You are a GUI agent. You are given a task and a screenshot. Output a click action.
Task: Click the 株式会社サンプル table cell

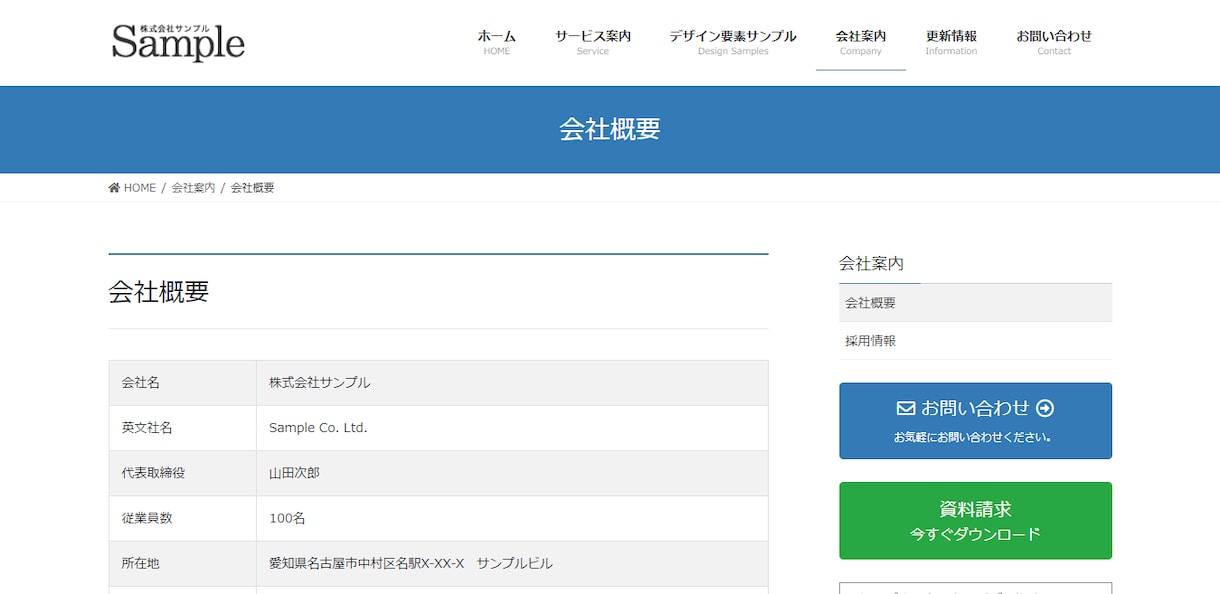(x=512, y=383)
